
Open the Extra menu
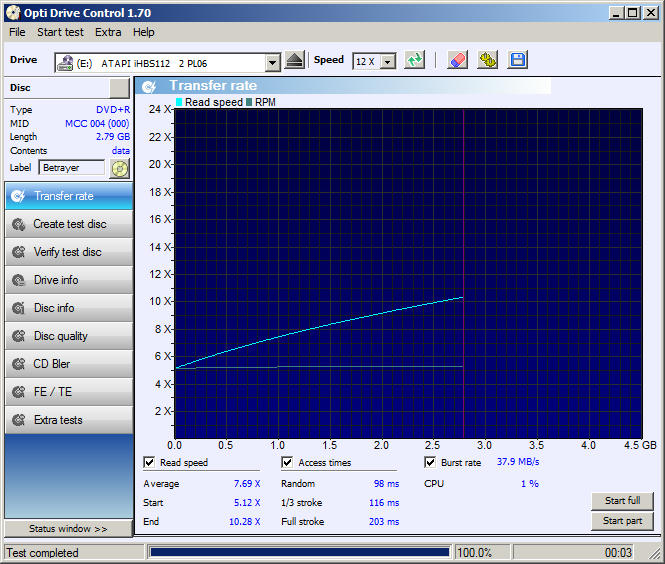(x=108, y=32)
